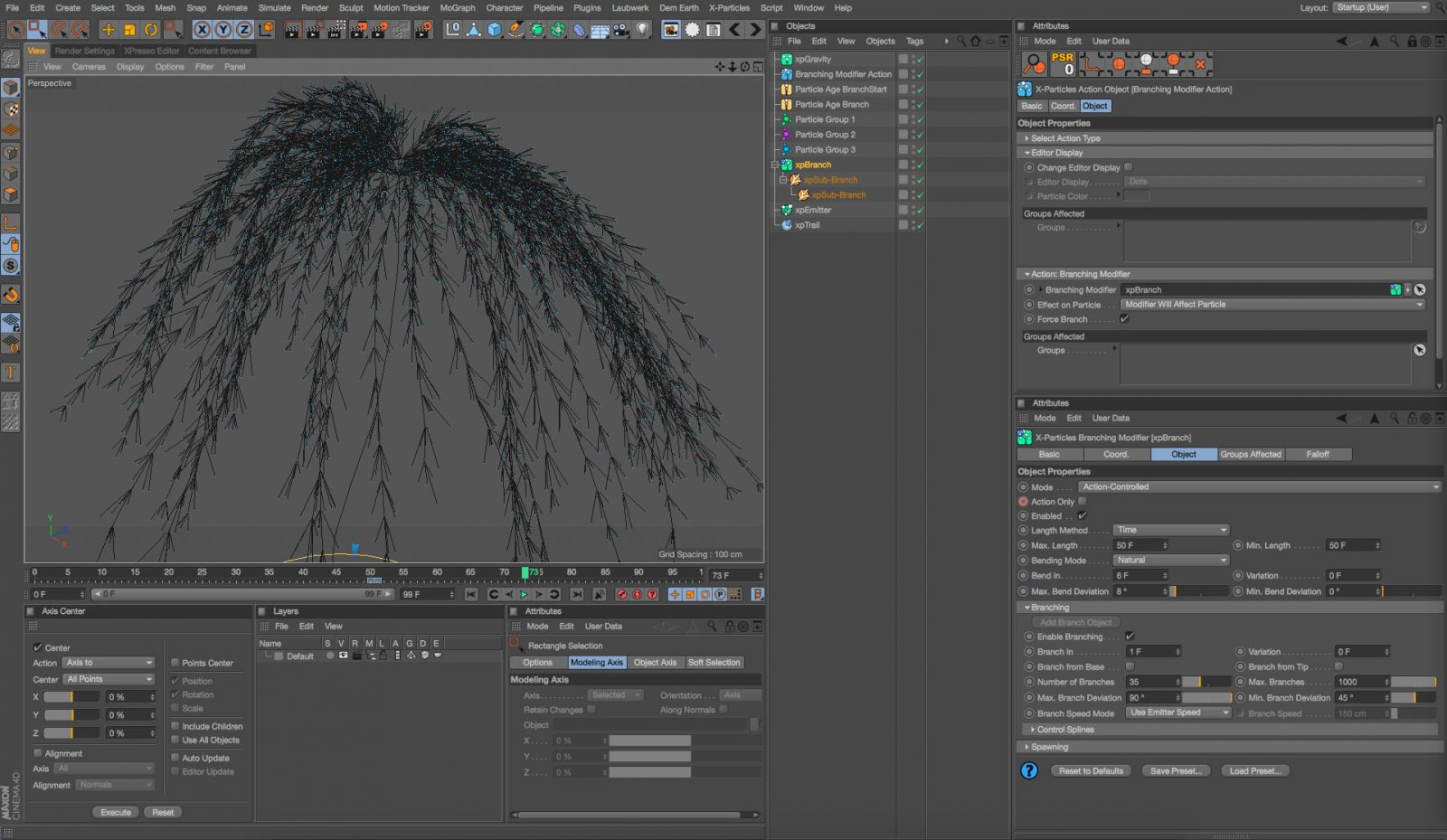The image size is (1447, 840).
Task: Open the MoGraph menu
Action: [x=458, y=7]
